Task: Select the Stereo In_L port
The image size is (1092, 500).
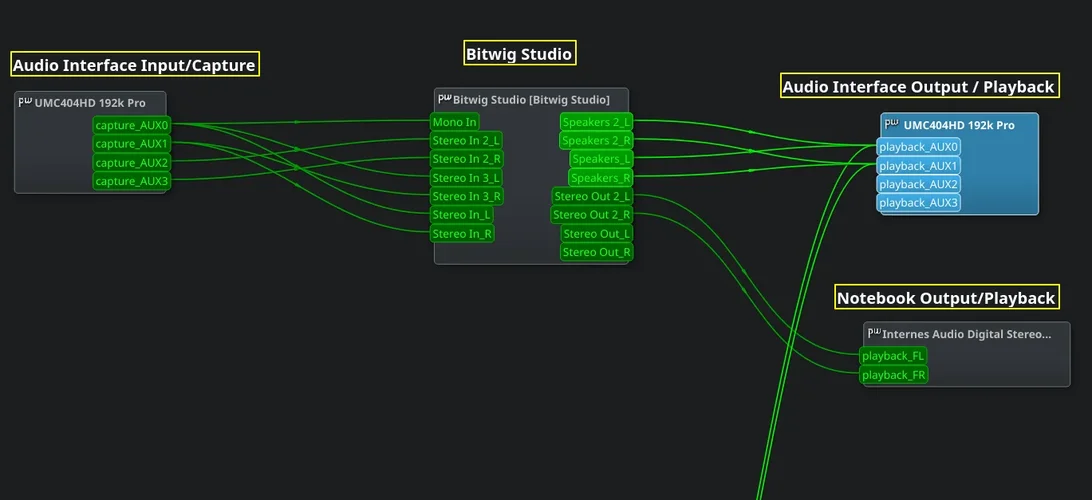Action: pyautogui.click(x=462, y=214)
